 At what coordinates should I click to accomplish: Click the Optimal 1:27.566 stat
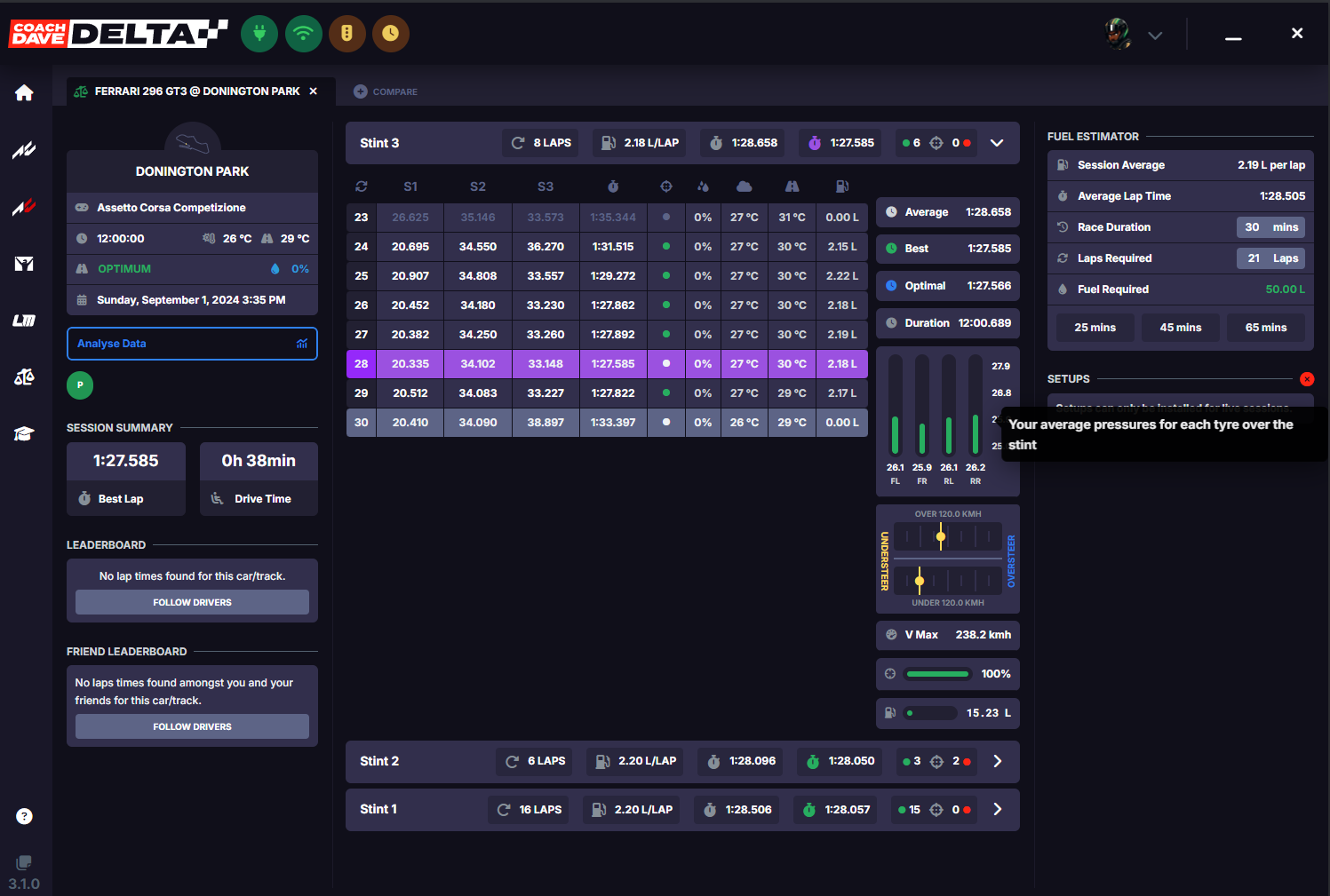[x=948, y=286]
